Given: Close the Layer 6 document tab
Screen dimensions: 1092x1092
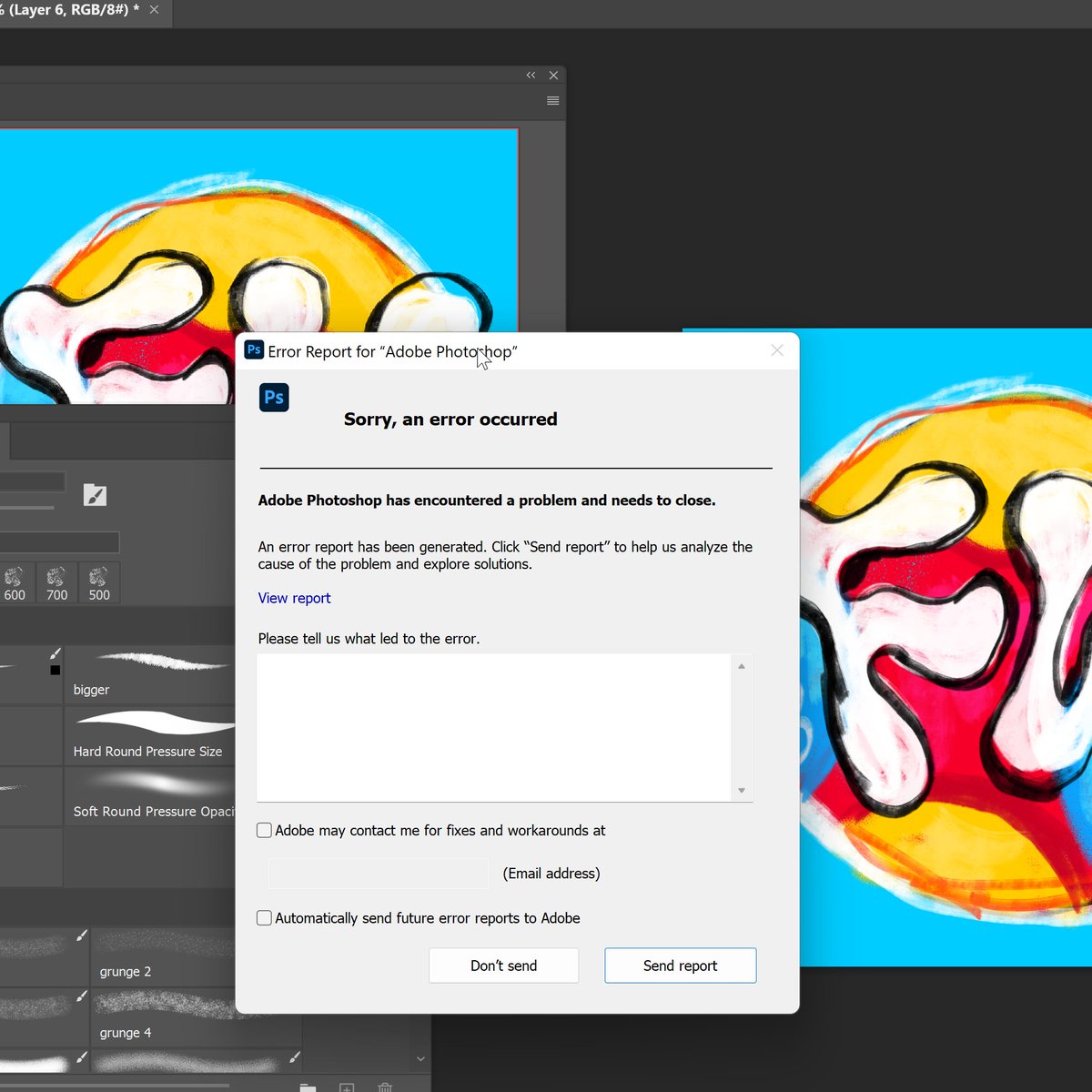Looking at the screenshot, I should (x=154, y=10).
